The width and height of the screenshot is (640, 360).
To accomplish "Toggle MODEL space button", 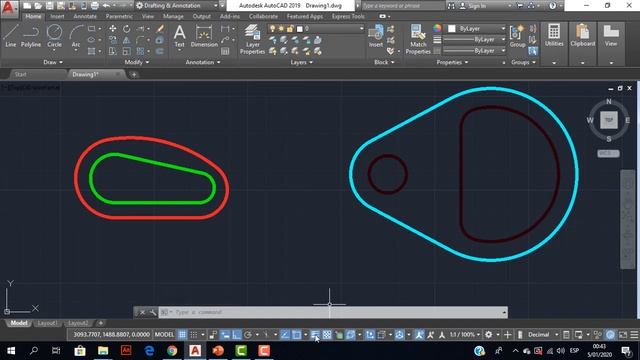I will pos(164,335).
